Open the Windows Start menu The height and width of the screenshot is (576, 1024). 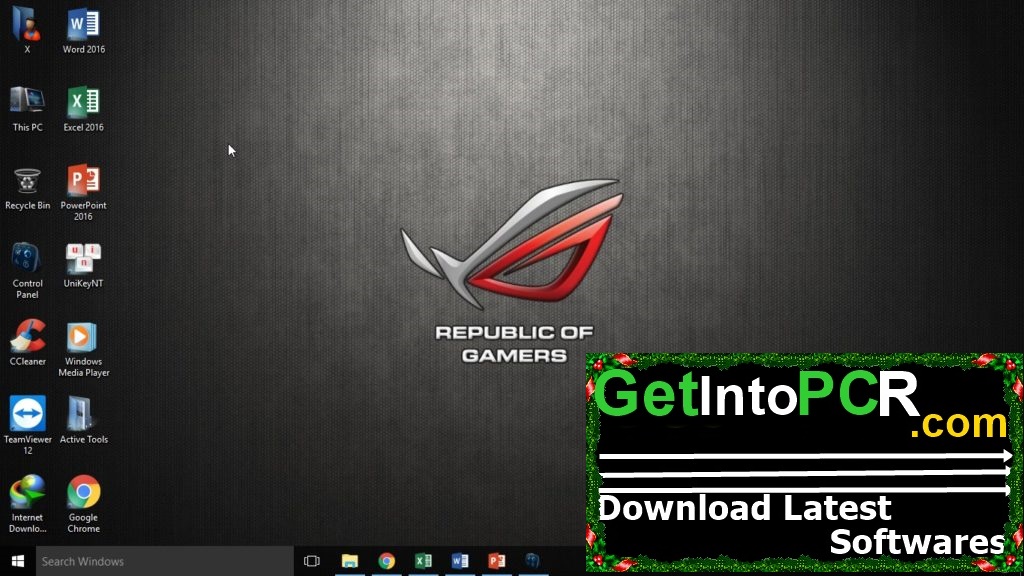(x=18, y=561)
